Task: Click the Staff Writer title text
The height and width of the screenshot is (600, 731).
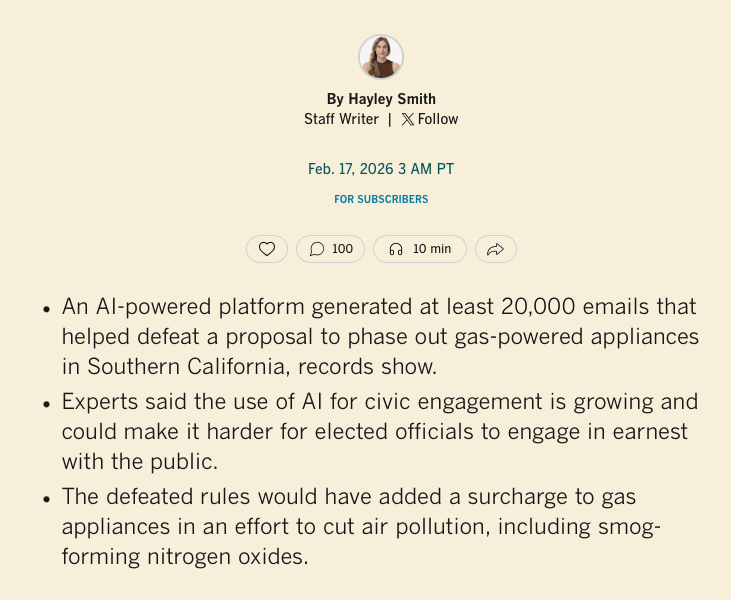Action: [341, 119]
